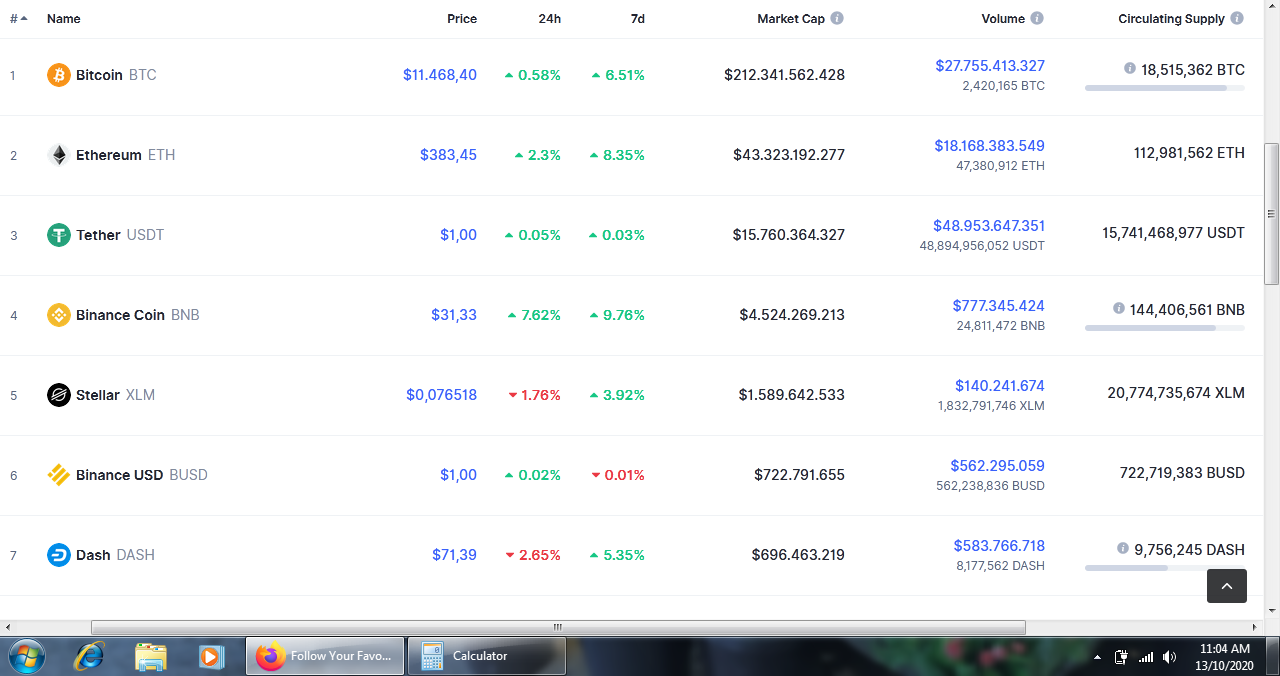
Task: Click the vertical scrollbar thumb
Action: point(1272,213)
